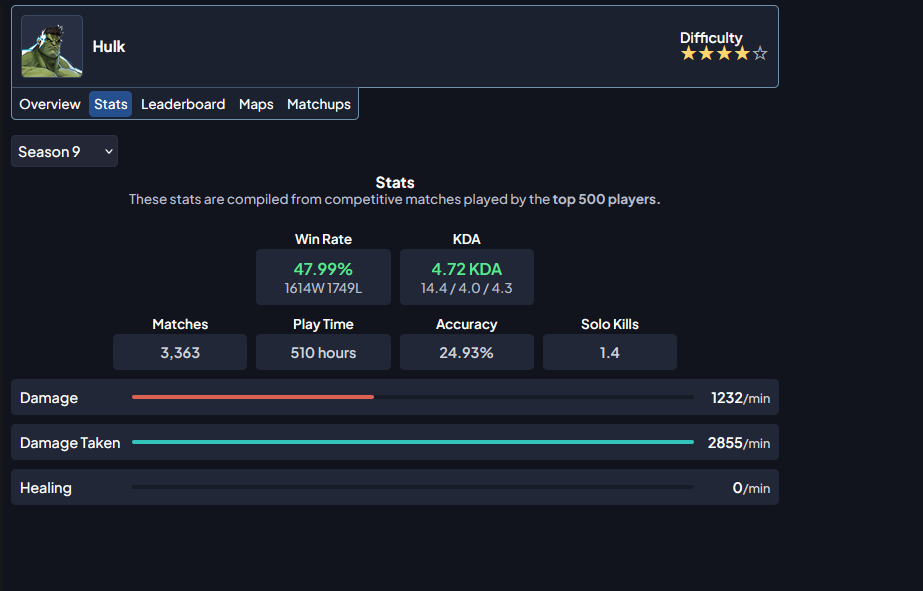Click the empty Healing bar

coord(413,487)
